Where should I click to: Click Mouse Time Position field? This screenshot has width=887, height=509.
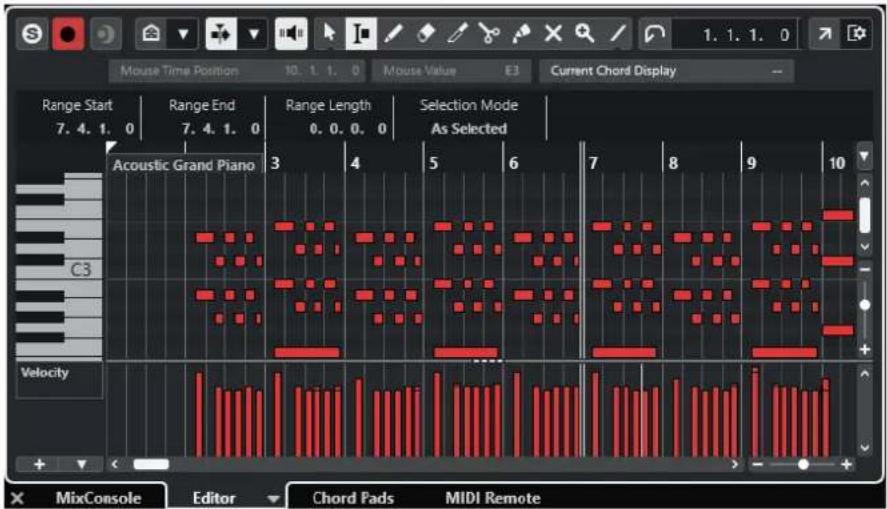point(237,71)
